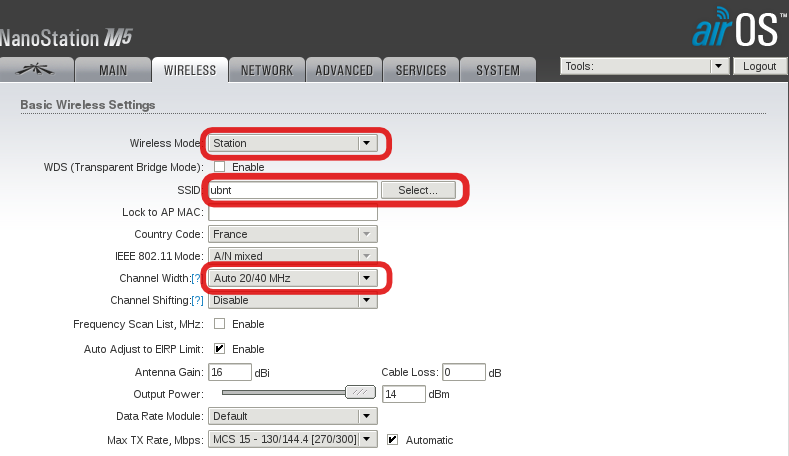The width and height of the screenshot is (789, 456).
Task: Enable the Frequency Scan List checkbox
Action: point(219,324)
